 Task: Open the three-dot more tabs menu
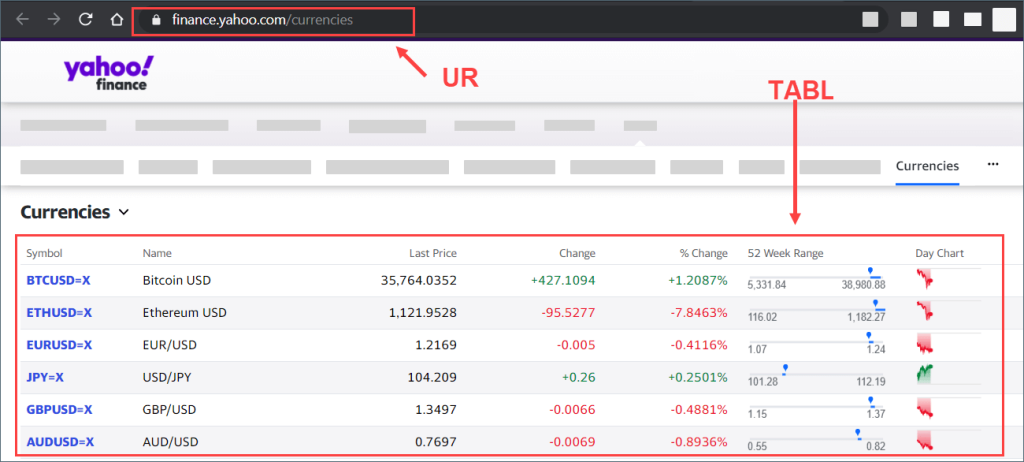click(x=992, y=165)
